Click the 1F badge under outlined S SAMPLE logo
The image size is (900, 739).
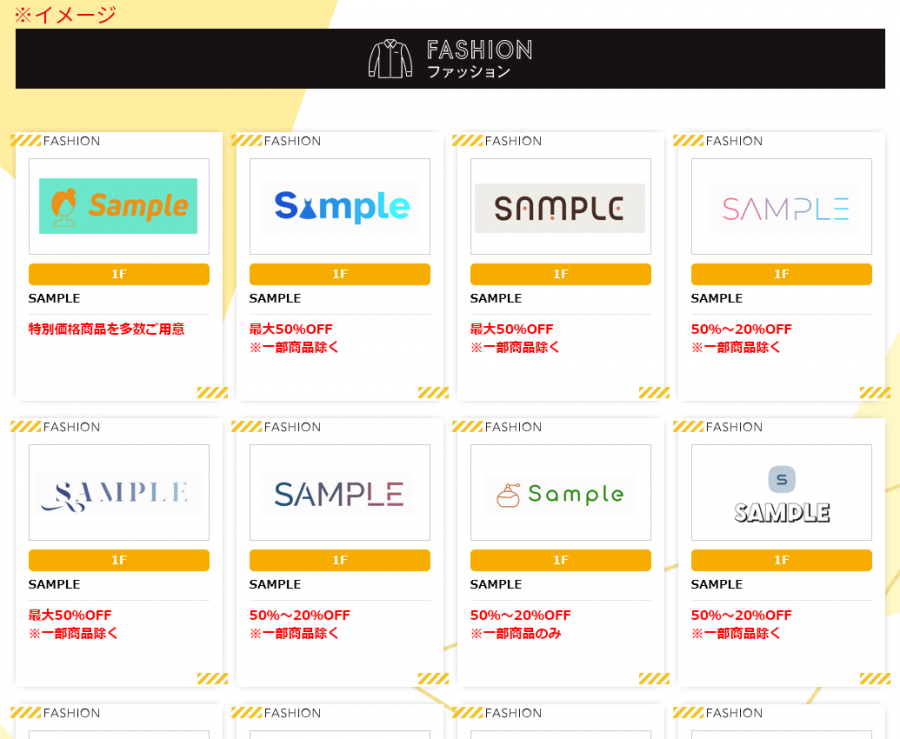pyautogui.click(x=782, y=560)
